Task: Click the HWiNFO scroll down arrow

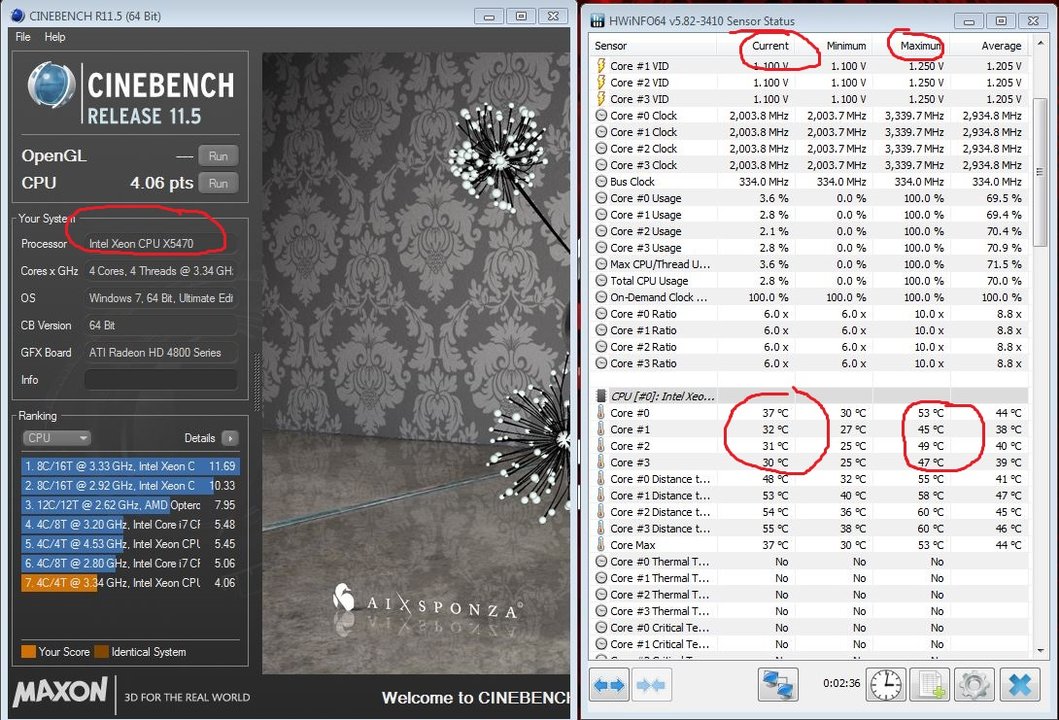Action: point(1040,650)
